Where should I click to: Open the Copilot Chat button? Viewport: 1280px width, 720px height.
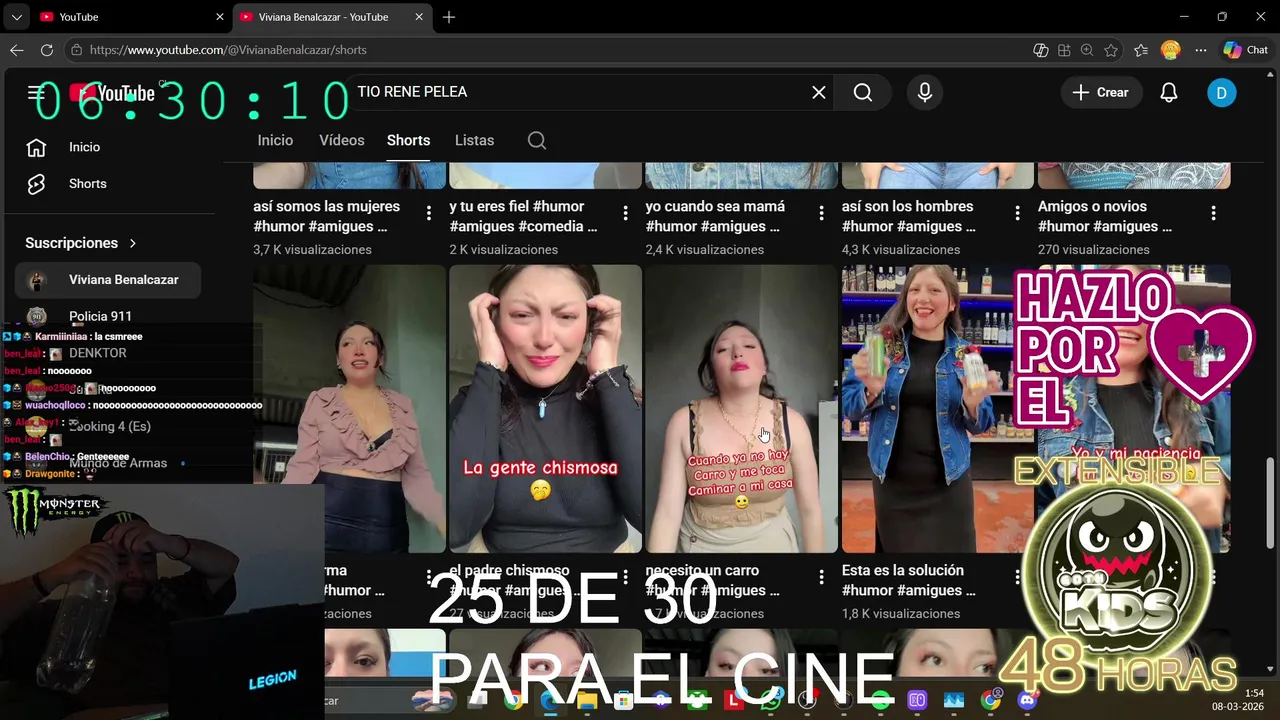1246,50
